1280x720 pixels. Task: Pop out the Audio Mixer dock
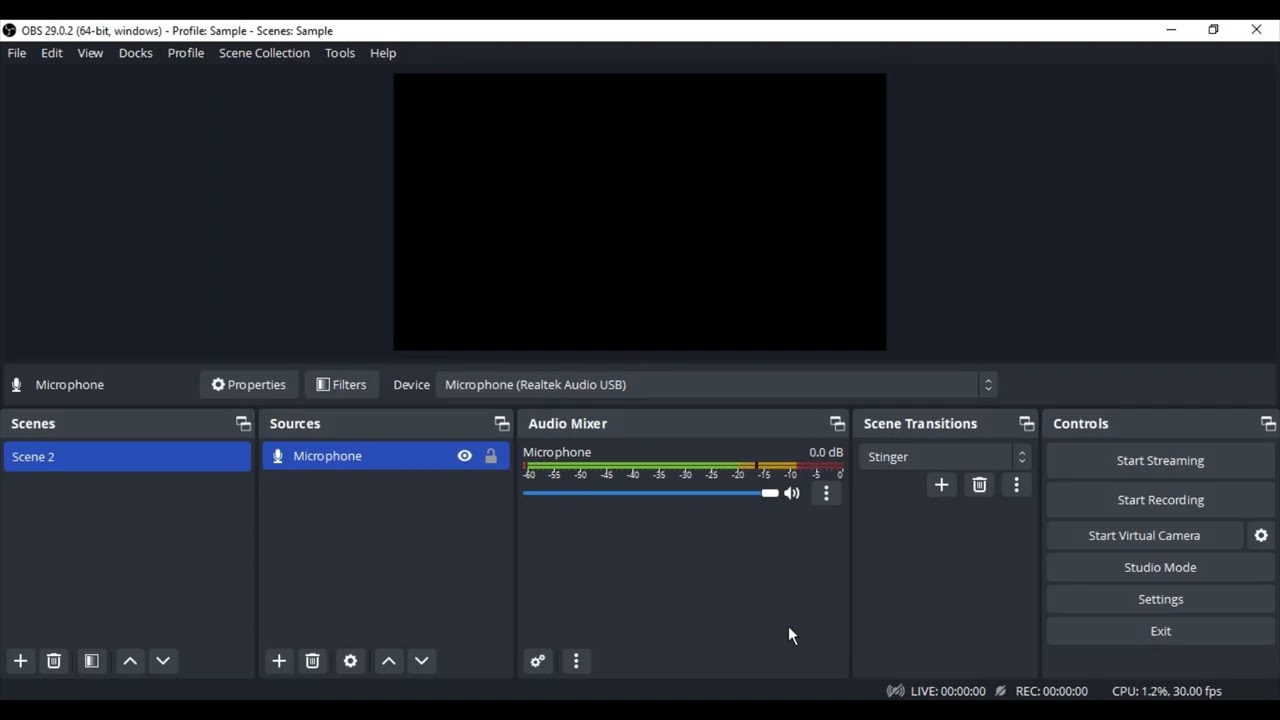(837, 424)
